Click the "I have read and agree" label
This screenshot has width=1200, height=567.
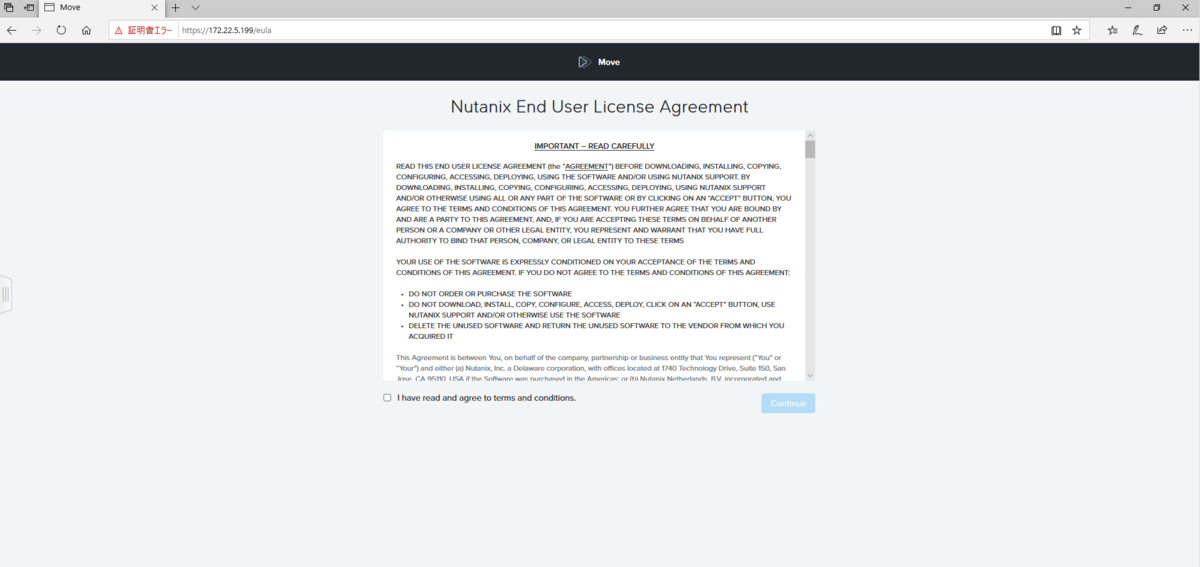pyautogui.click(x=486, y=398)
